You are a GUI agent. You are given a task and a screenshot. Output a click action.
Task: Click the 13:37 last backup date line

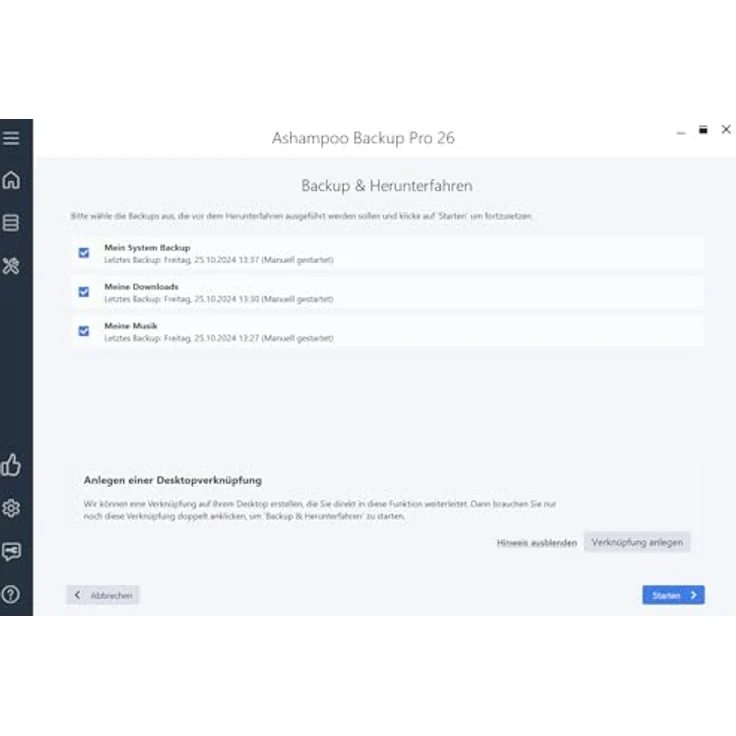click(x=219, y=260)
